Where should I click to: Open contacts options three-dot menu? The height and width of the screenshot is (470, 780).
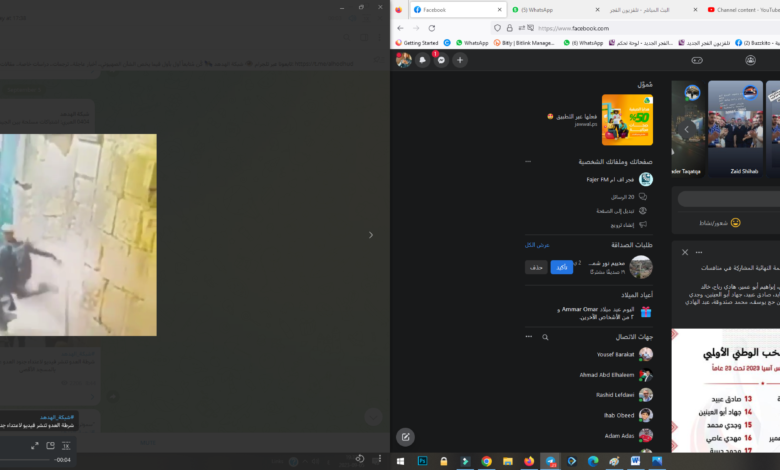pos(529,337)
